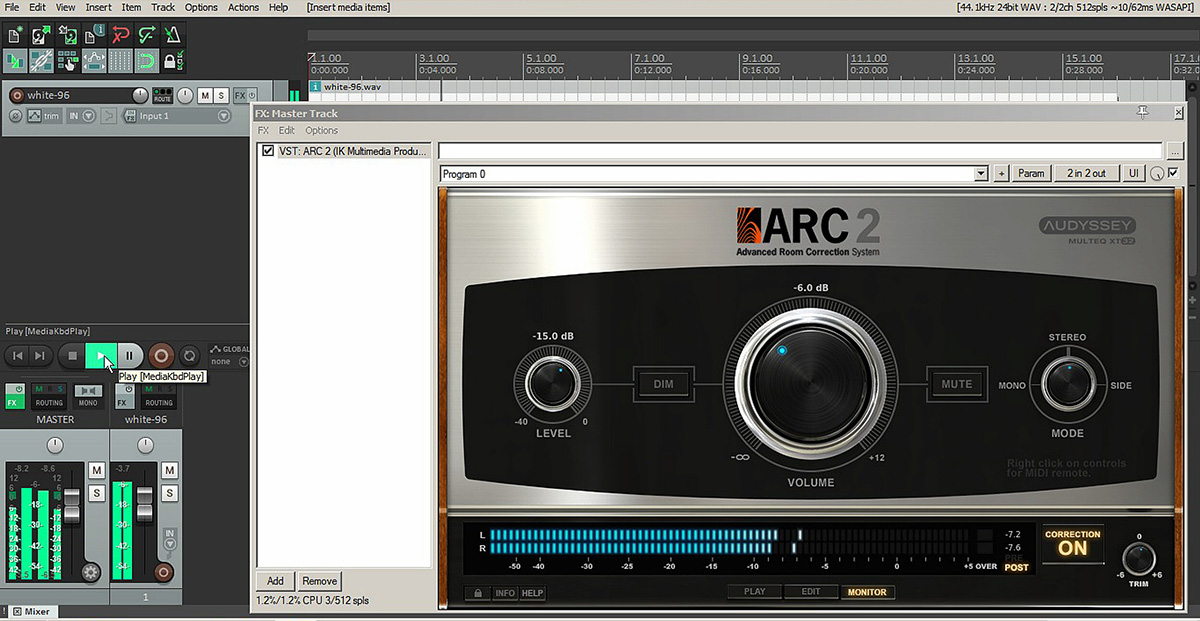This screenshot has height=621, width=1200.
Task: Mute the white-96 track in track panel
Action: tap(205, 95)
